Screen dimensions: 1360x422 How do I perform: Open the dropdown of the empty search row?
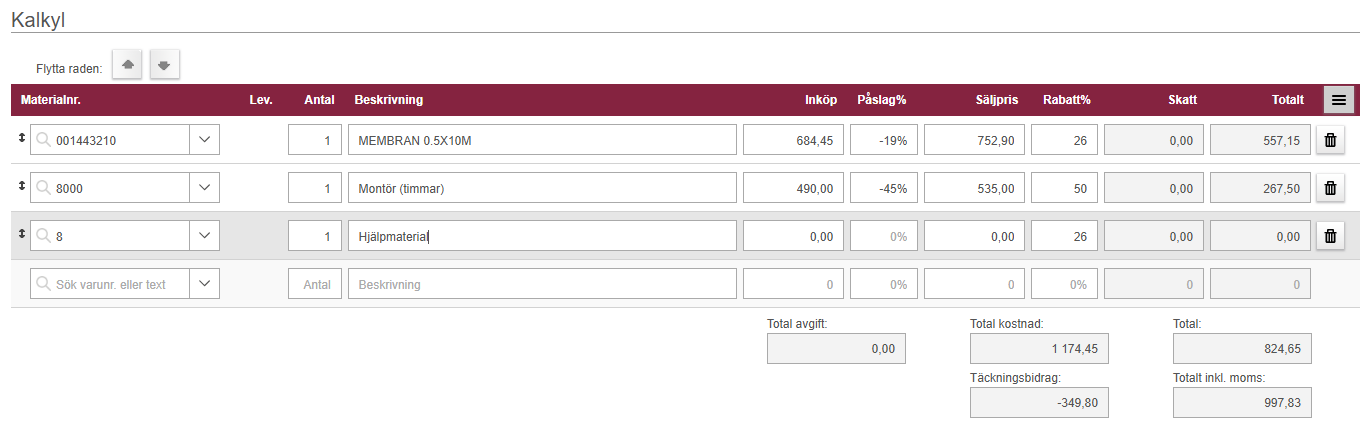pos(204,284)
